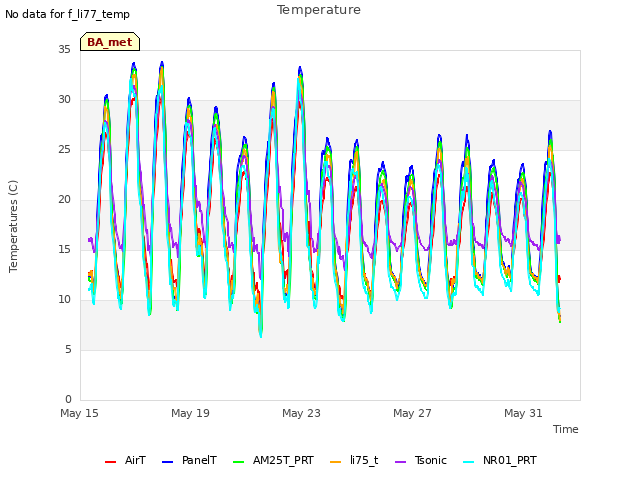Click the BA_met annotation label

(110, 42)
